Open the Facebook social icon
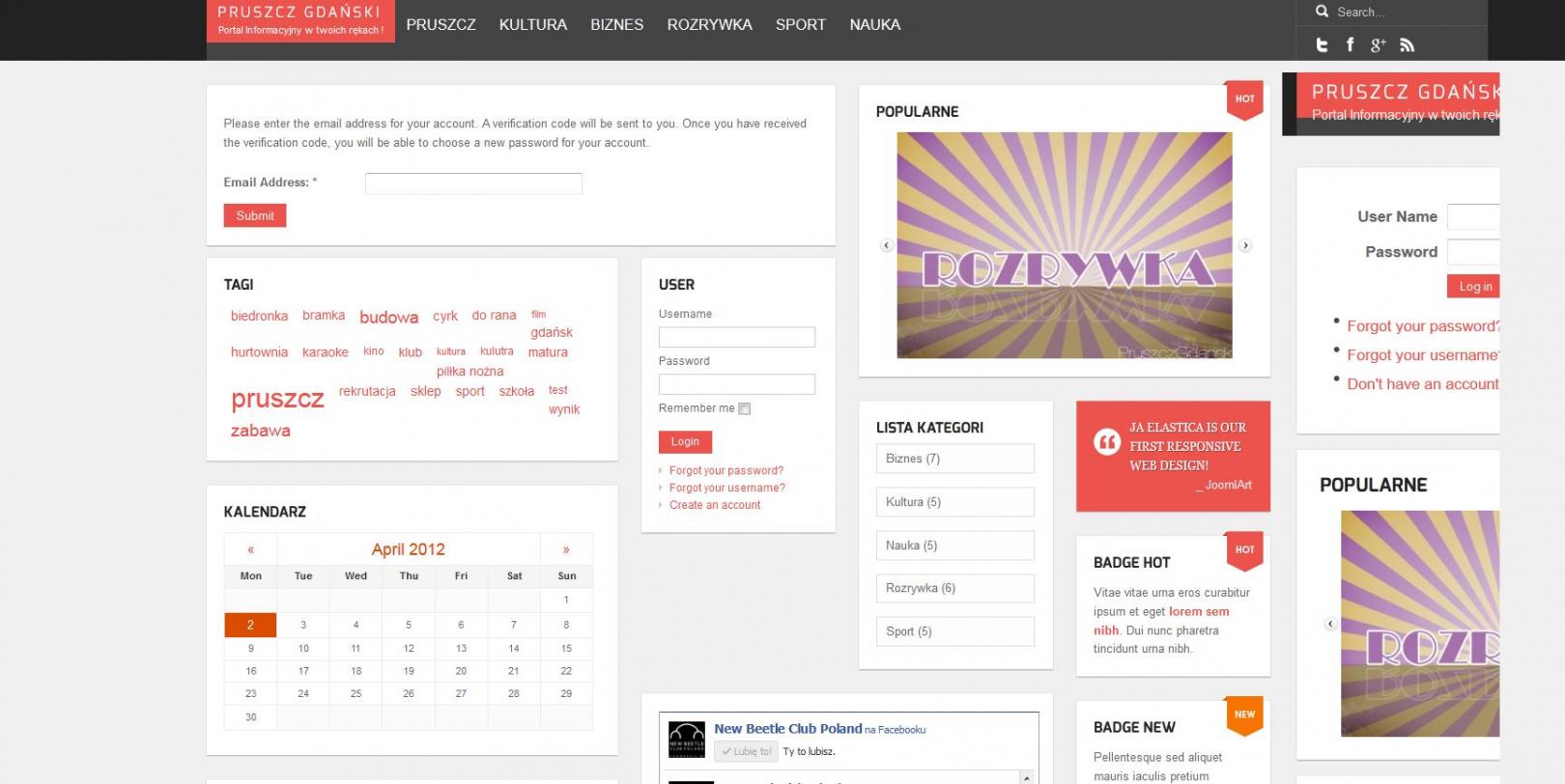The width and height of the screenshot is (1565, 784). (1350, 44)
